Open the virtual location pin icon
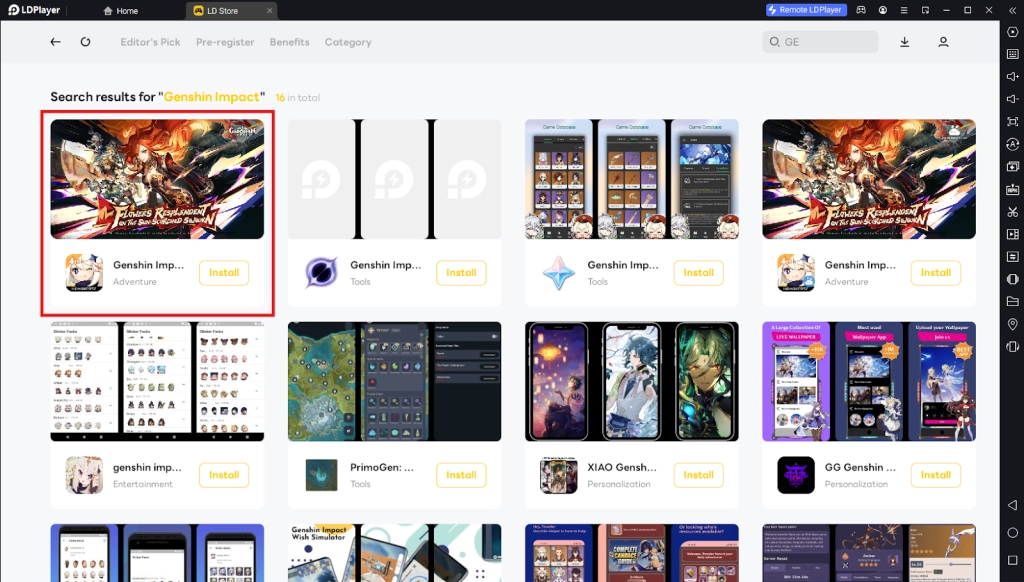Viewport: 1024px width, 582px height. coord(1012,324)
